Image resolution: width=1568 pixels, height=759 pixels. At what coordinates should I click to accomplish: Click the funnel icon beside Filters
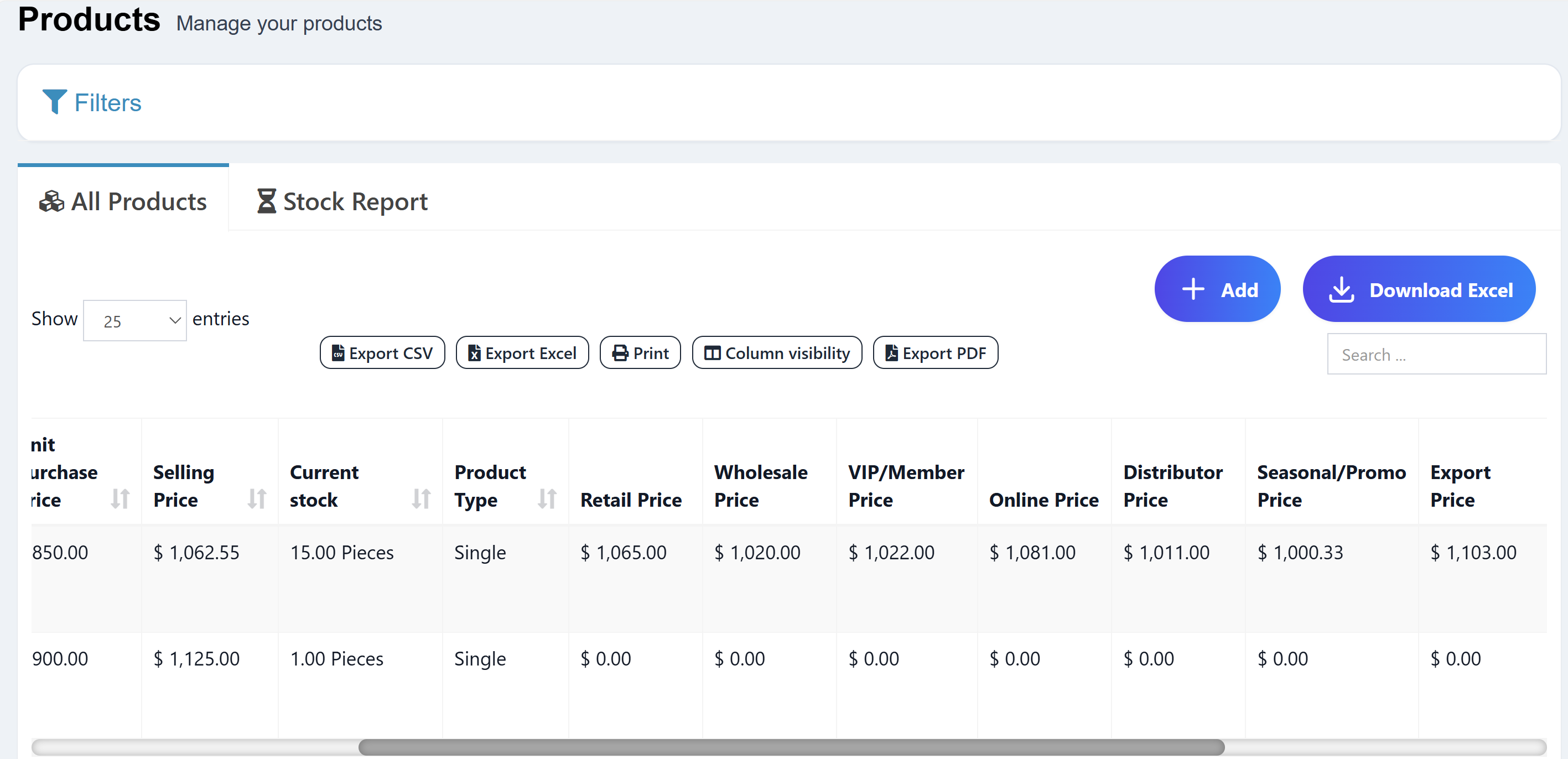(54, 102)
